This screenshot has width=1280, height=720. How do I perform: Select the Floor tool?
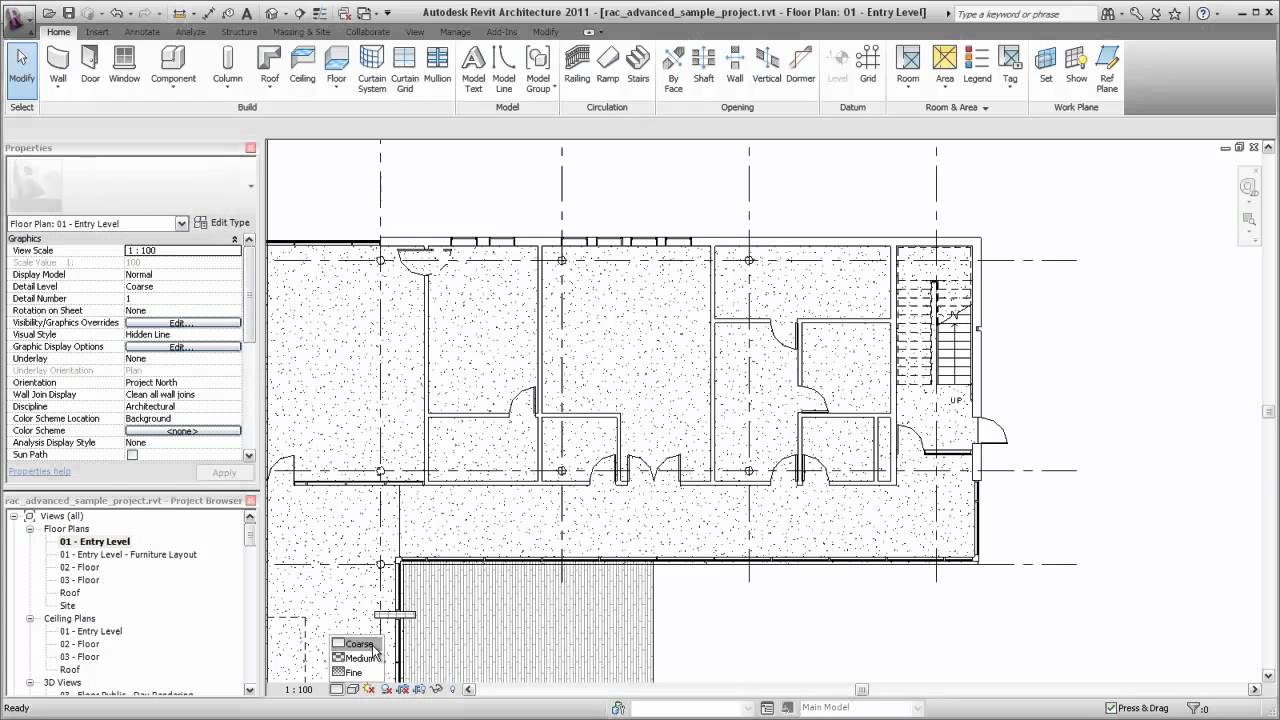[336, 66]
